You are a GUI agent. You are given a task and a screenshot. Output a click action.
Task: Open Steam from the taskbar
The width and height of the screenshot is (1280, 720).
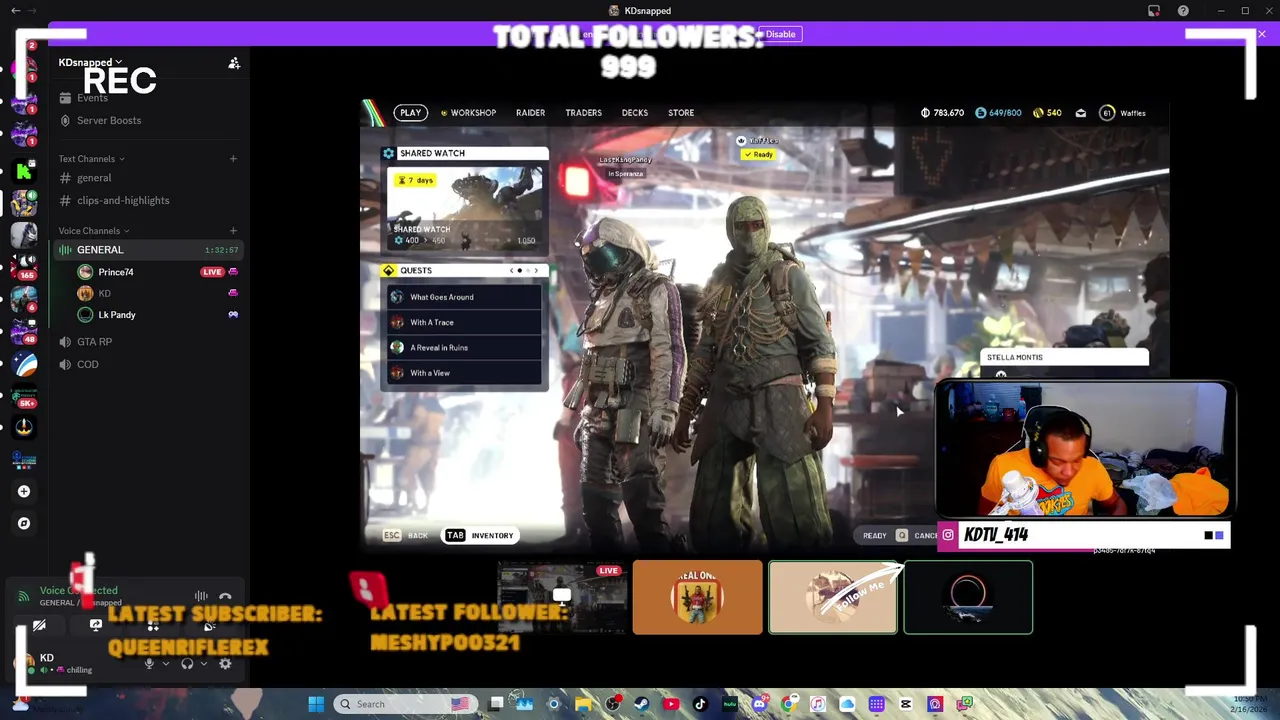click(x=641, y=704)
